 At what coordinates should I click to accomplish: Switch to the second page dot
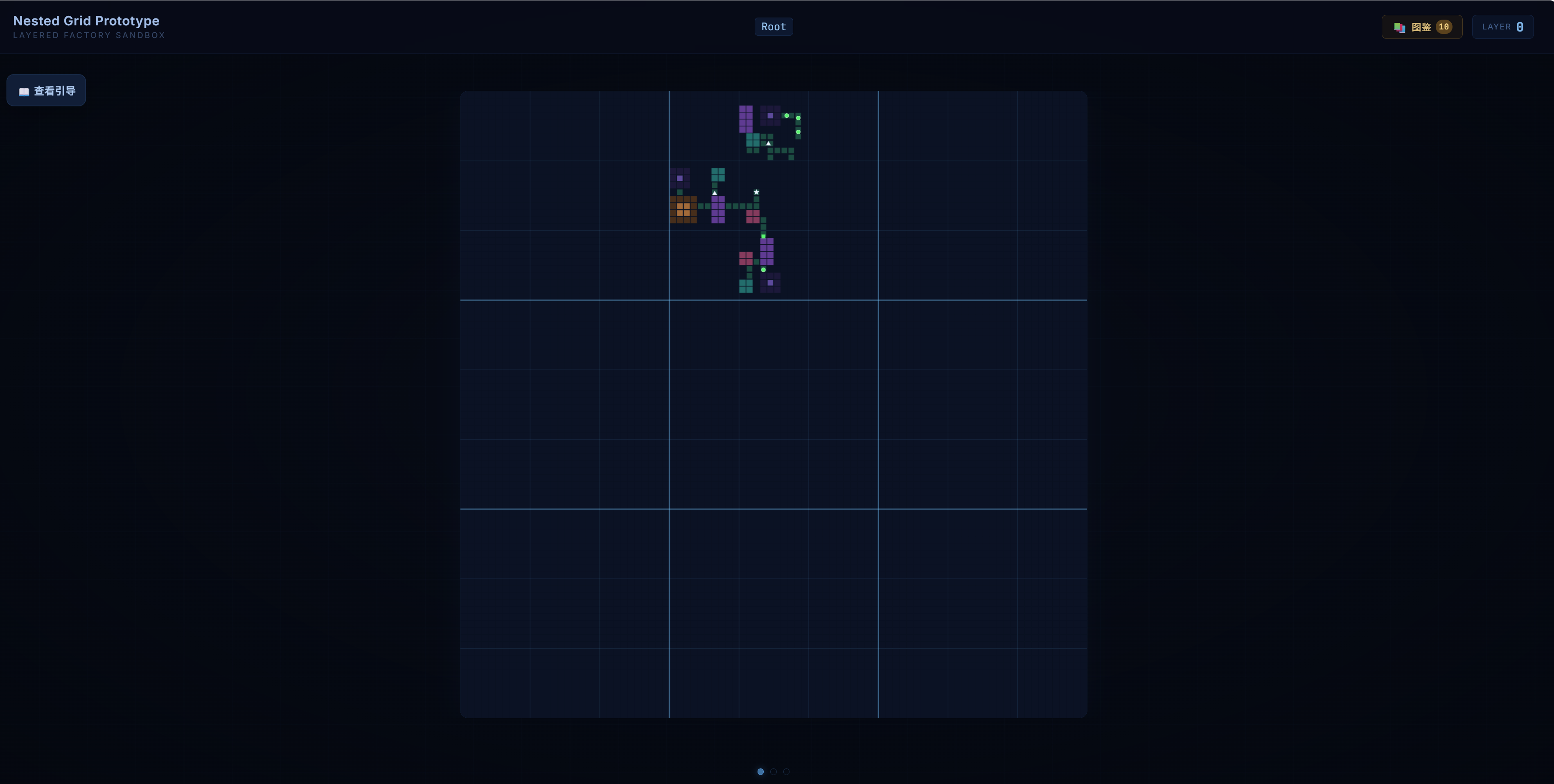[x=774, y=771]
